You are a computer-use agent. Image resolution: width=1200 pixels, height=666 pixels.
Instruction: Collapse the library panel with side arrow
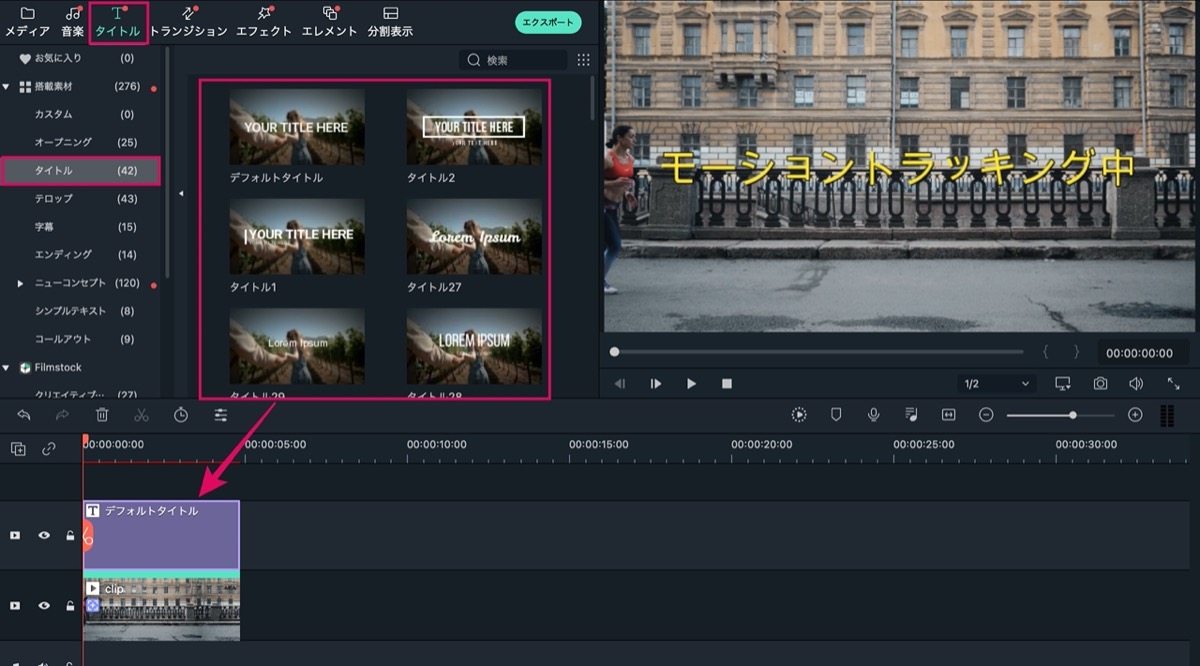(181, 194)
